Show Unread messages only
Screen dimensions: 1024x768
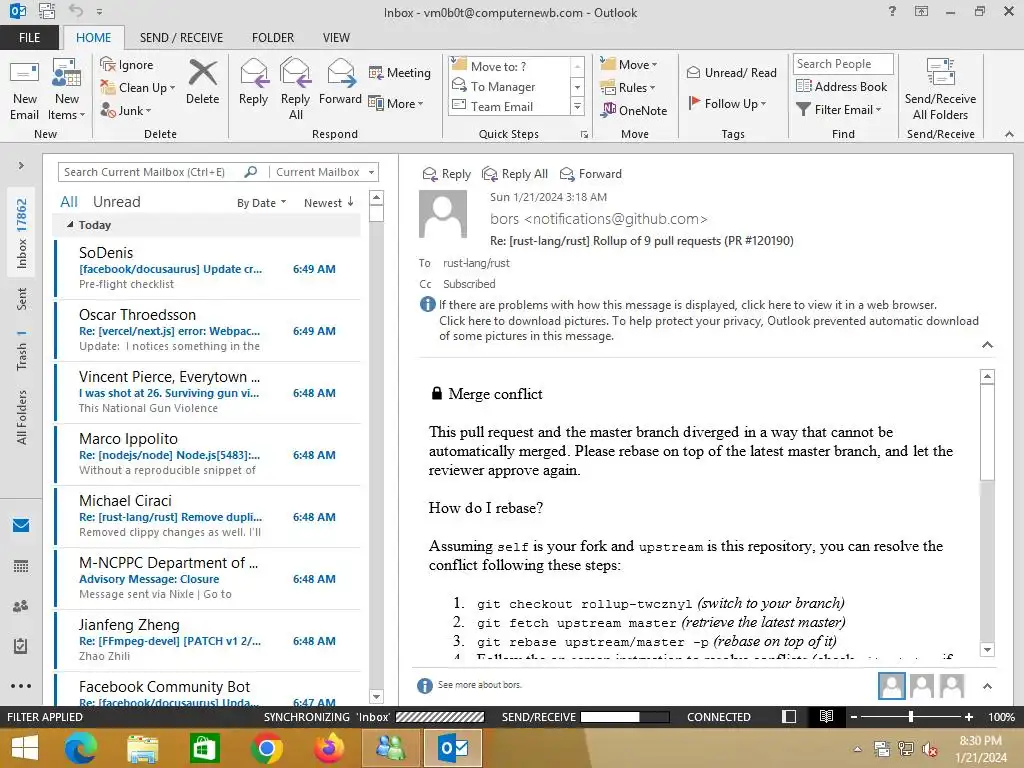point(116,202)
